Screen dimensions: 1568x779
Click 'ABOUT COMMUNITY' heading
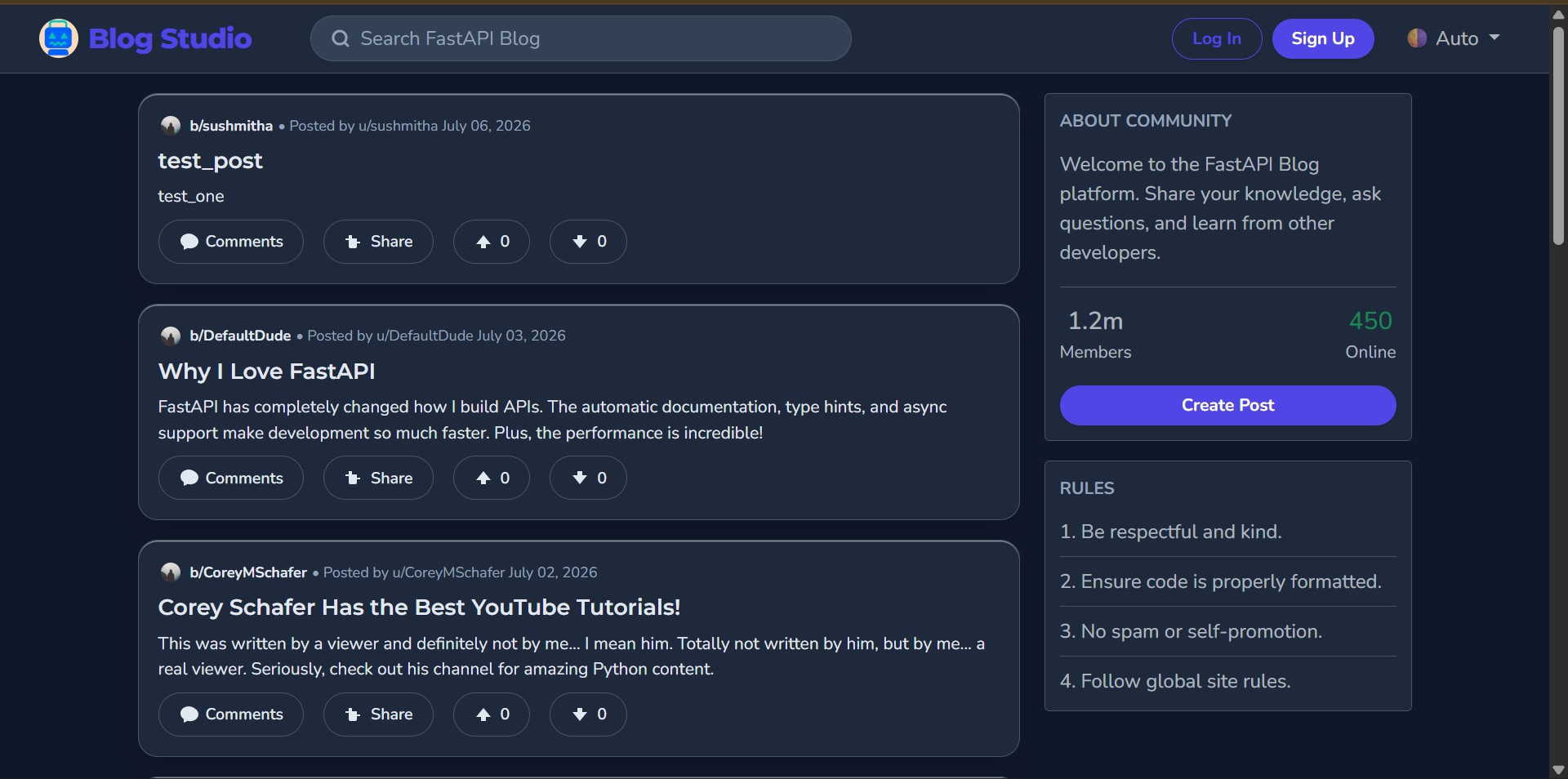pos(1146,121)
